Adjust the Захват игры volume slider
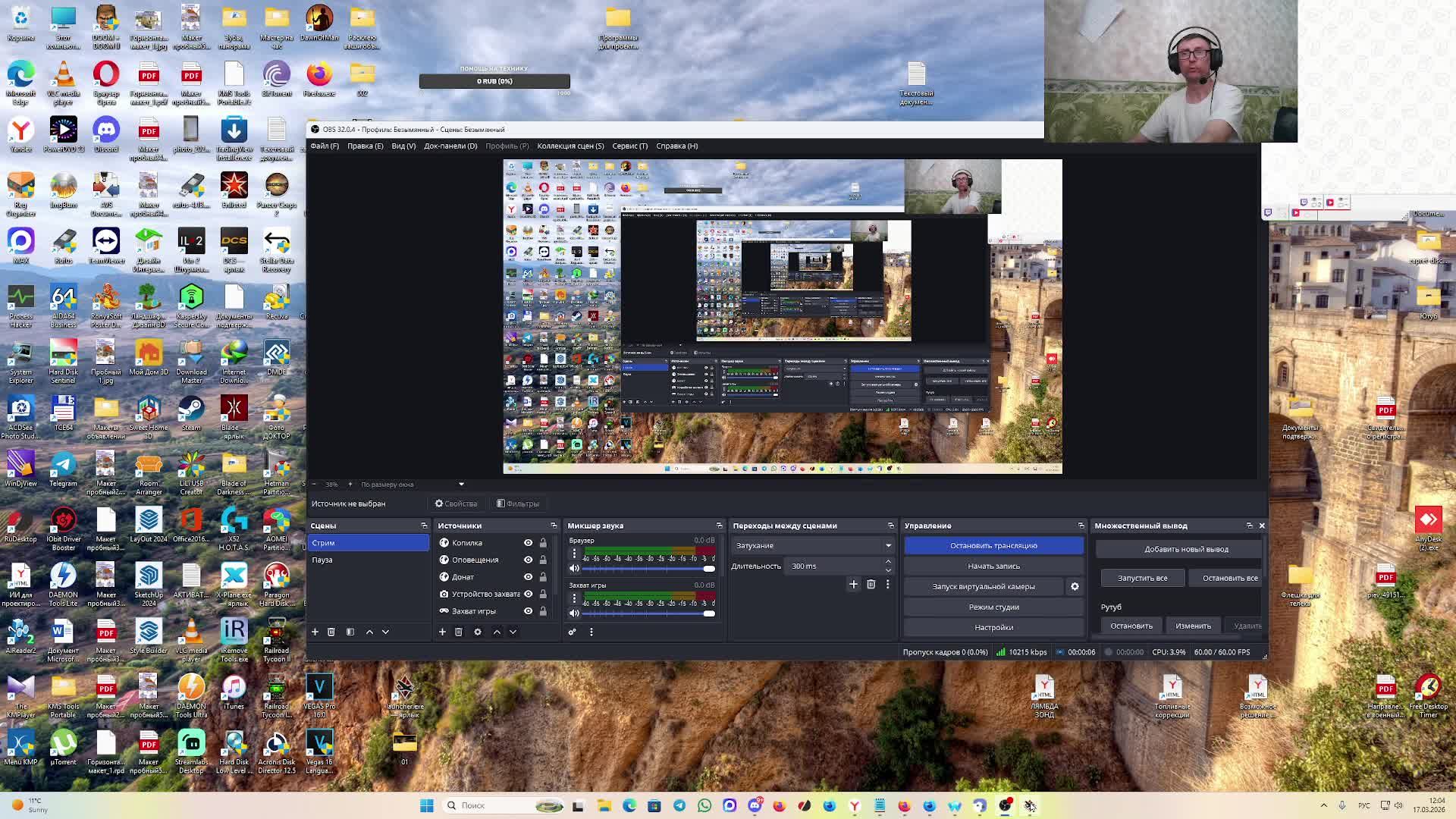Viewport: 1456px width, 819px height. 648,613
